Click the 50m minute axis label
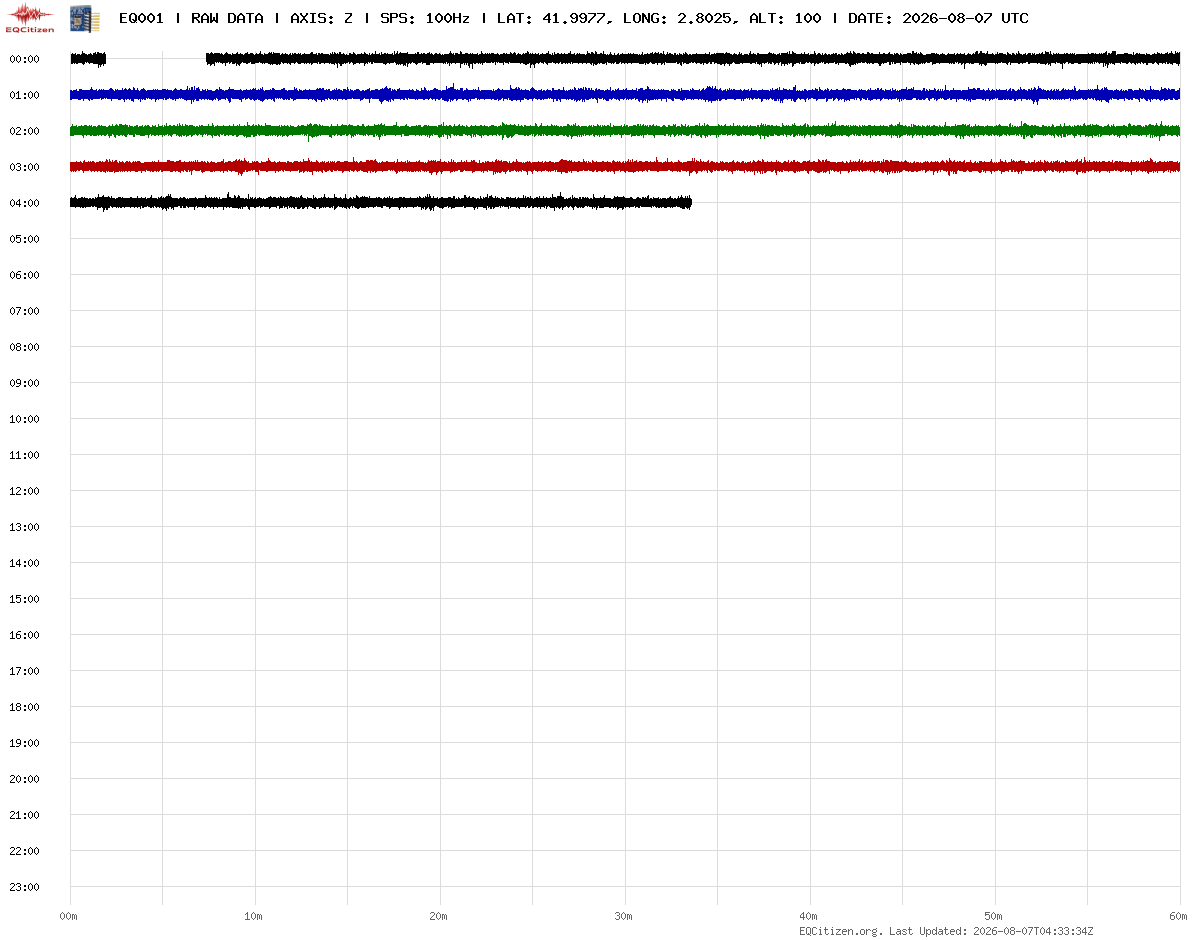1200x940 pixels. [x=994, y=916]
